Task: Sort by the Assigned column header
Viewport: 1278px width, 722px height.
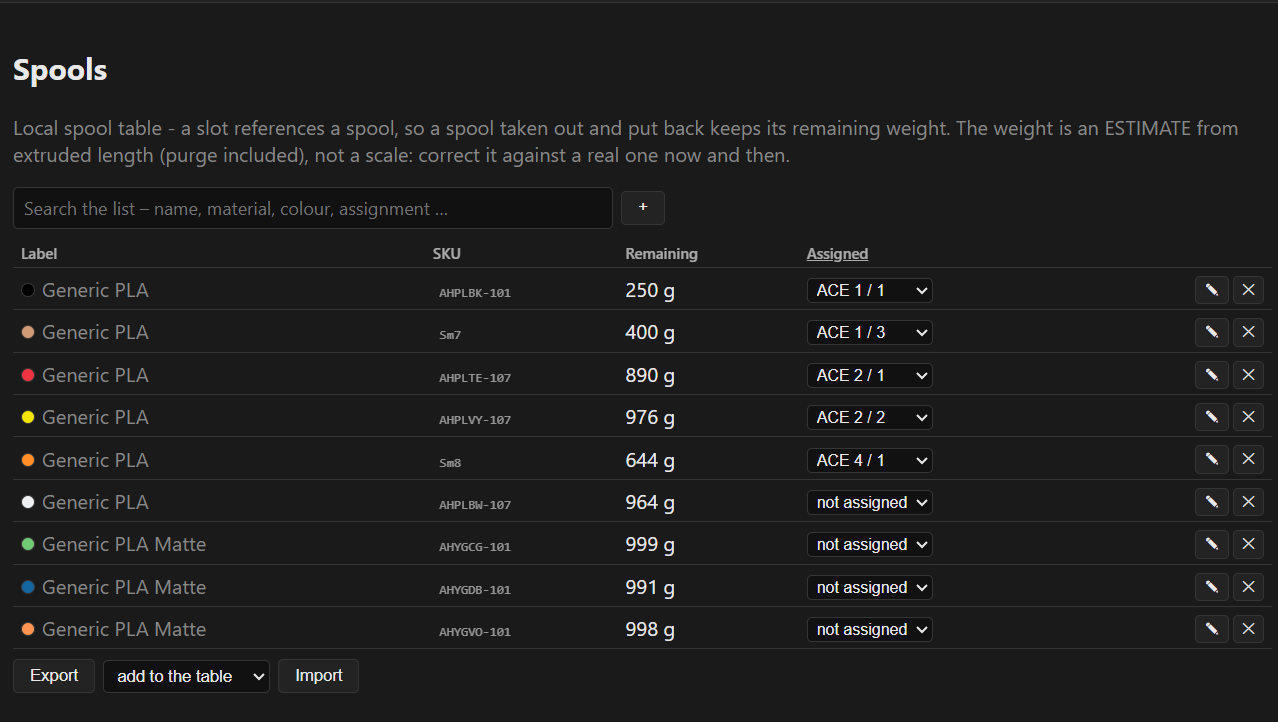Action: click(x=837, y=254)
